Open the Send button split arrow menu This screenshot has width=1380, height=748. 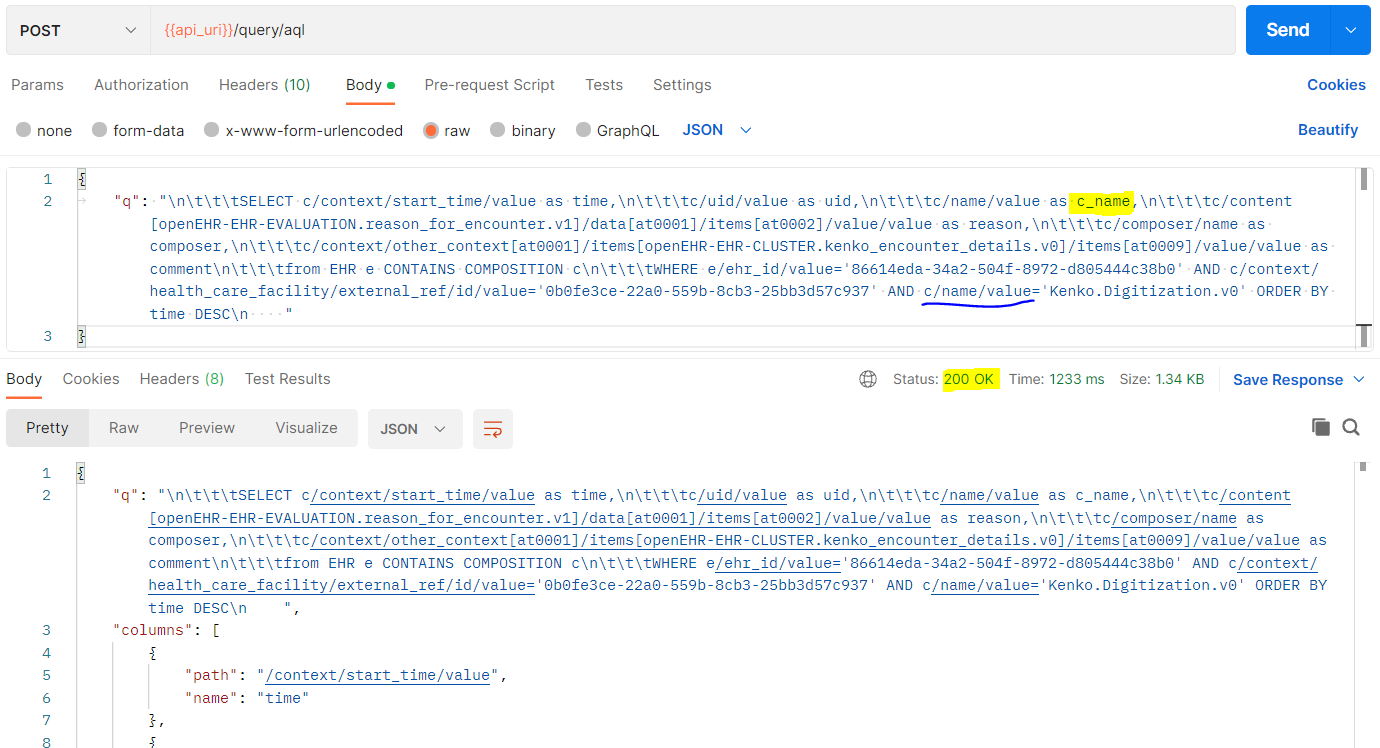click(x=1350, y=29)
